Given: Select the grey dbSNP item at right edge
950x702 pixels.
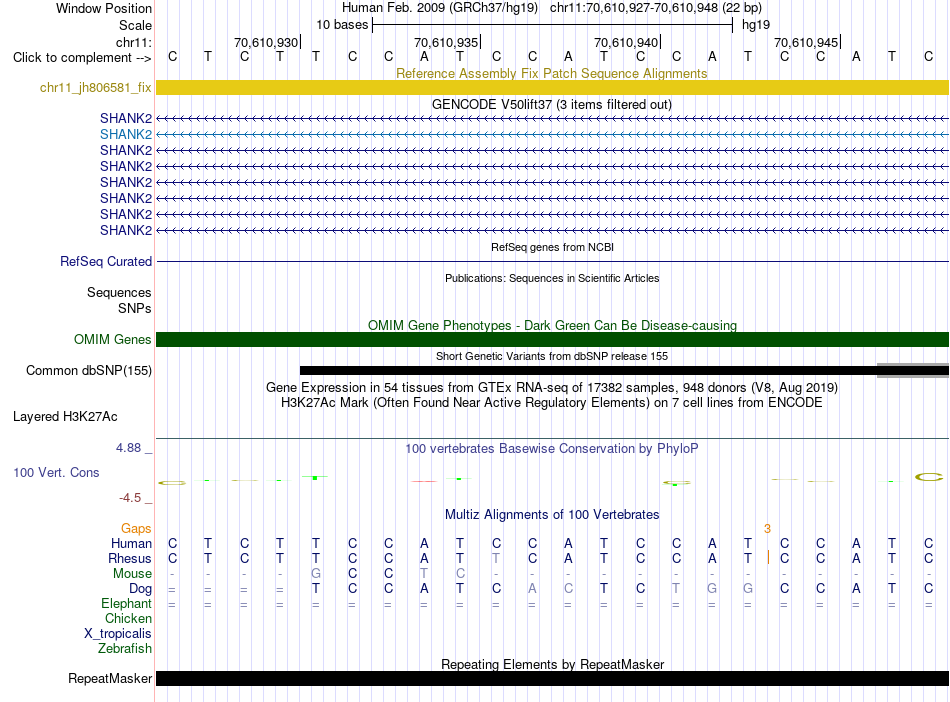Looking at the screenshot, I should 913,370.
